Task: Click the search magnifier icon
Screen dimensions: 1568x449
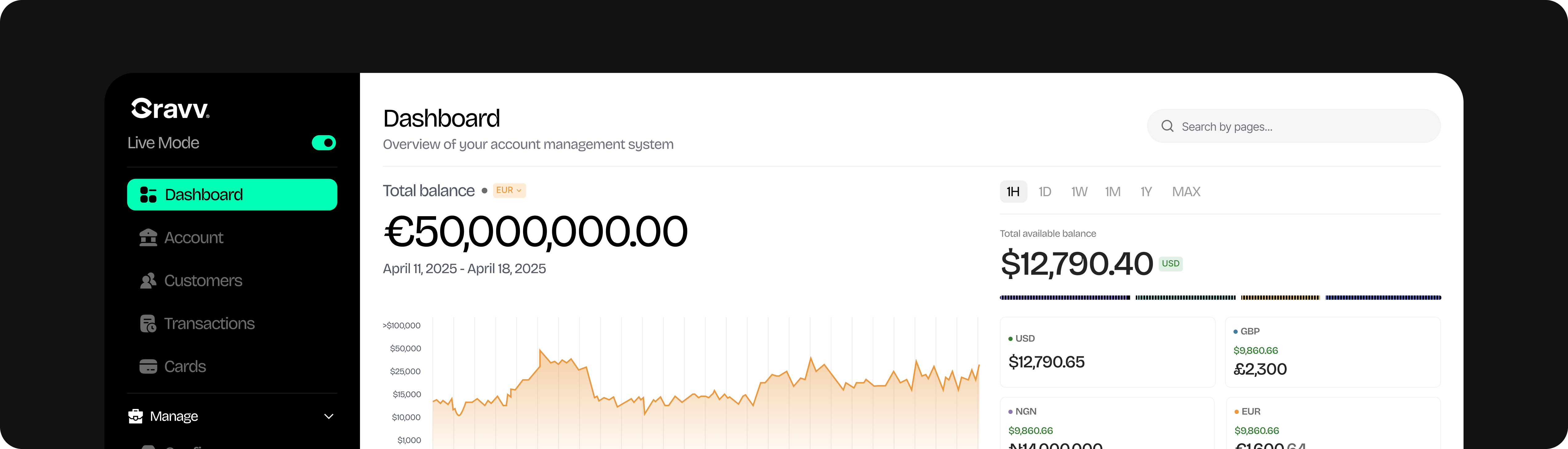Action: tap(1167, 126)
